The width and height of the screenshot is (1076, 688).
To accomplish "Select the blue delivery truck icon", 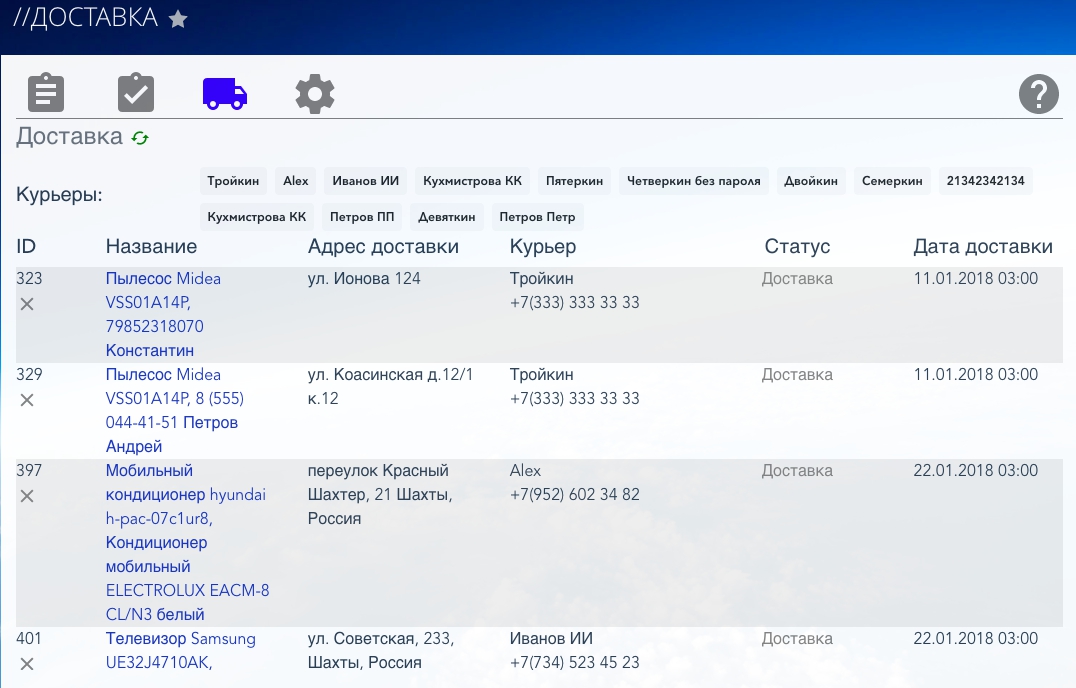I will (x=225, y=94).
